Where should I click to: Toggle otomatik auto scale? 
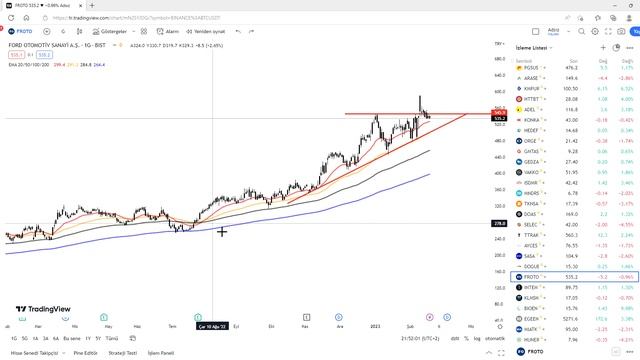click(495, 338)
